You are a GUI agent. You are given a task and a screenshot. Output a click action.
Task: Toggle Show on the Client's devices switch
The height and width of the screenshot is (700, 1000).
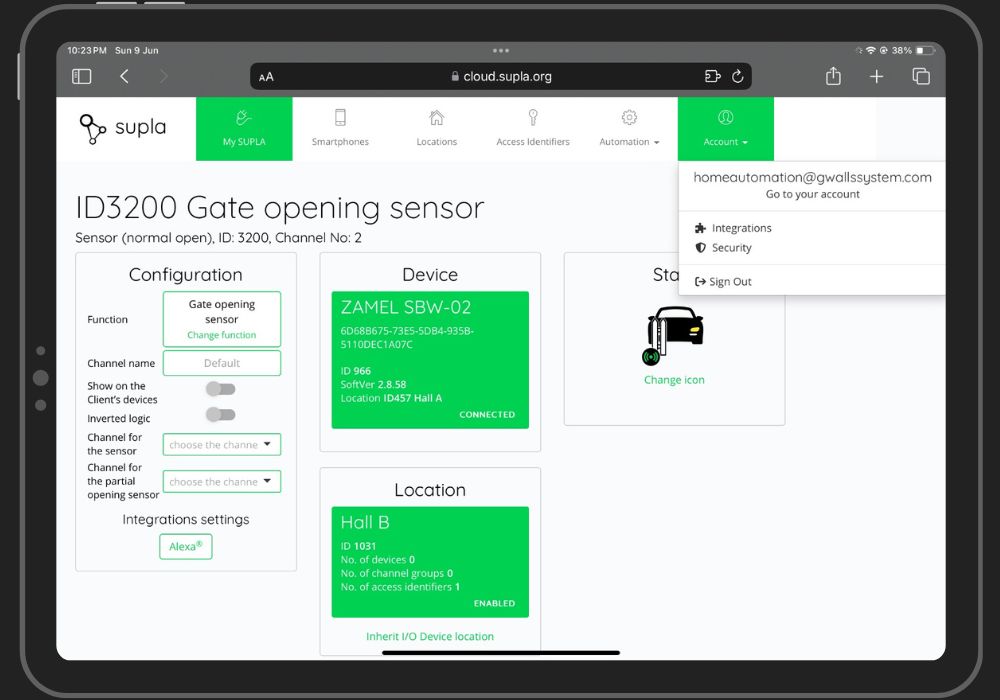pos(220,389)
